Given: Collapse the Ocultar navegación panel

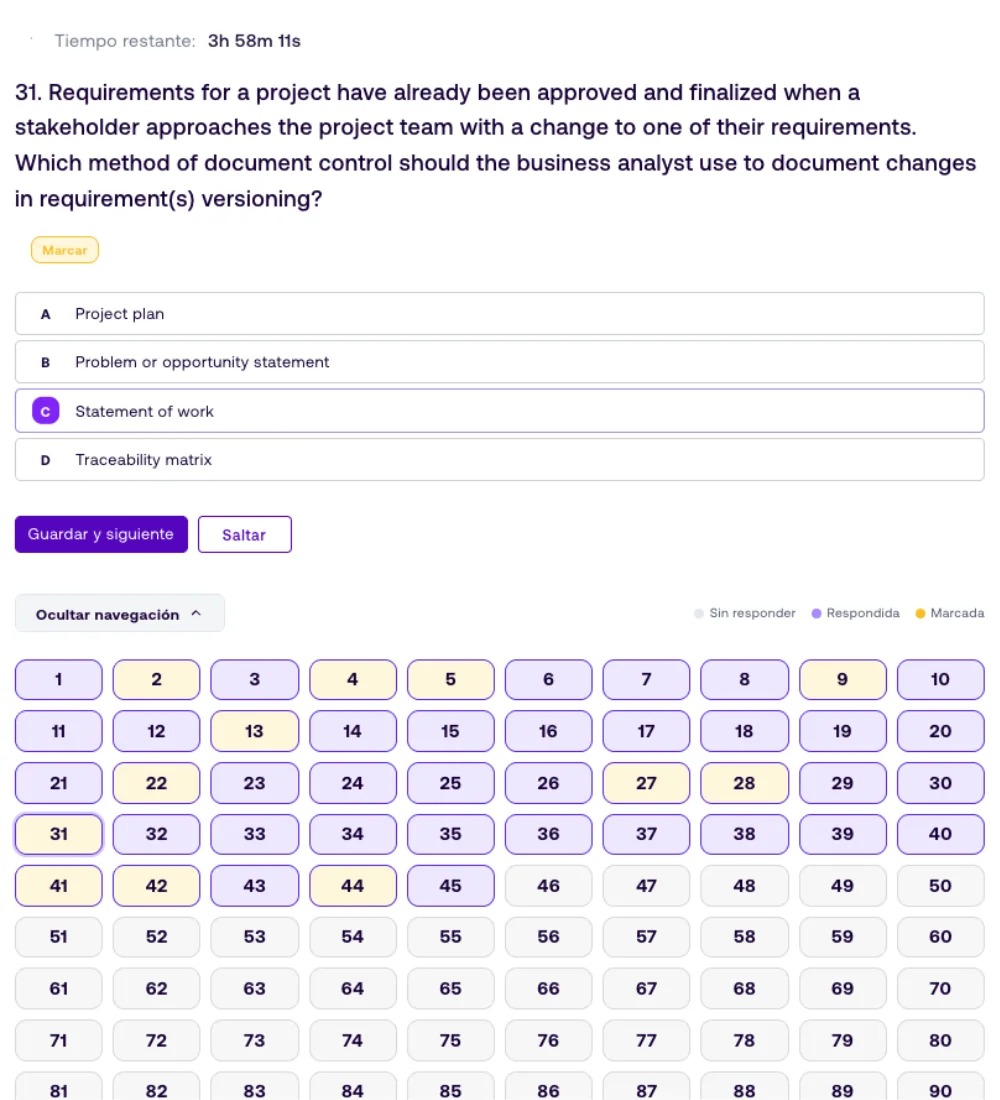Looking at the screenshot, I should pos(119,614).
